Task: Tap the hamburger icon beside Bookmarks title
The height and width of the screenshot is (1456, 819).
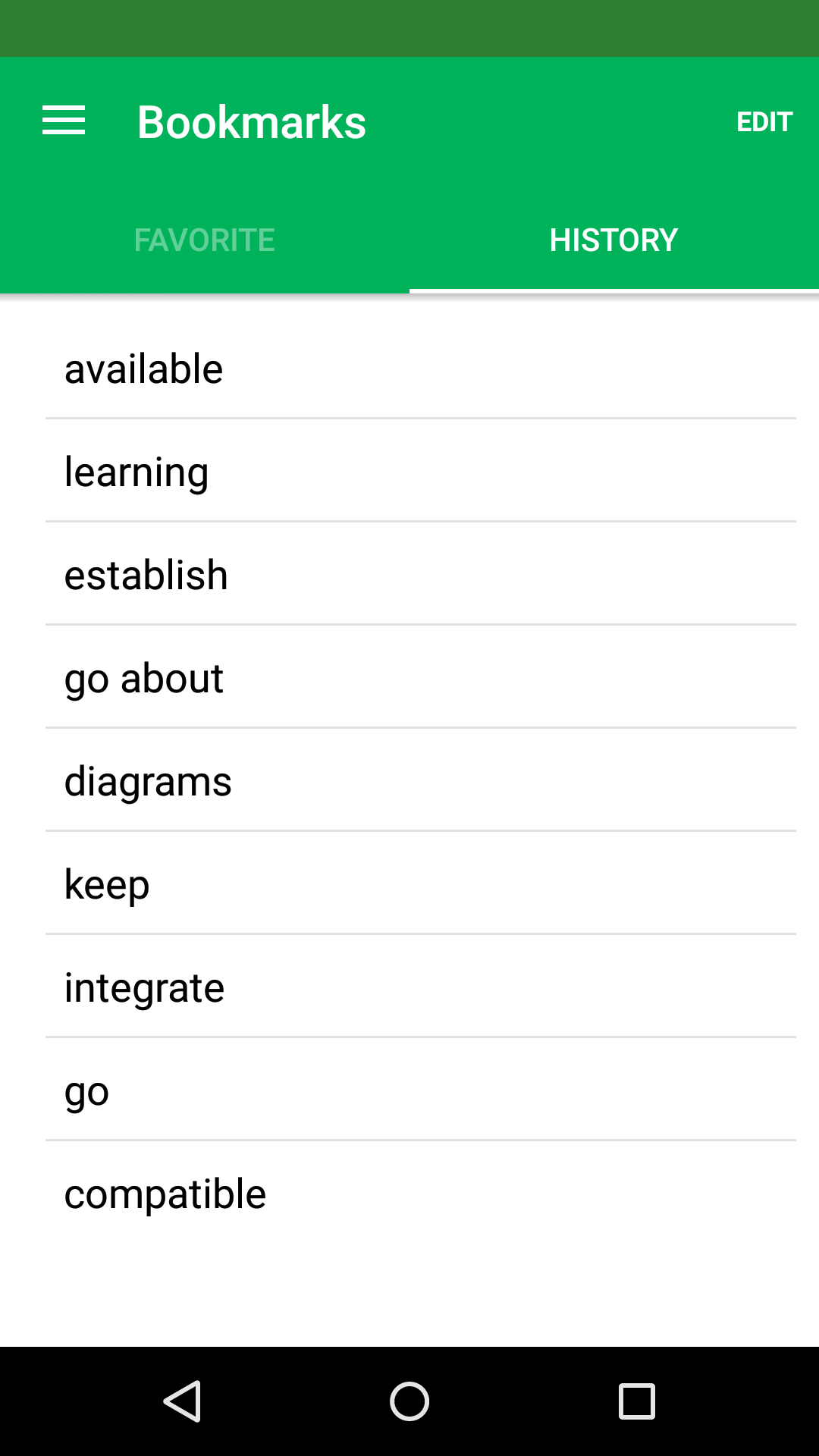Action: [64, 120]
